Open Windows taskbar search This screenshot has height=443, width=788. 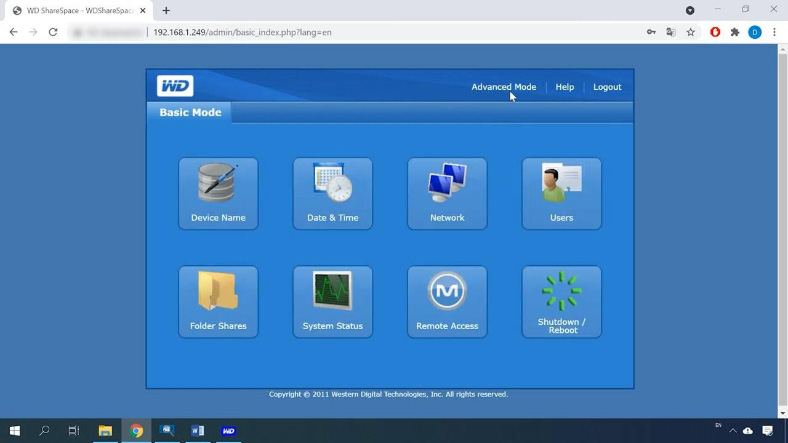[44, 431]
